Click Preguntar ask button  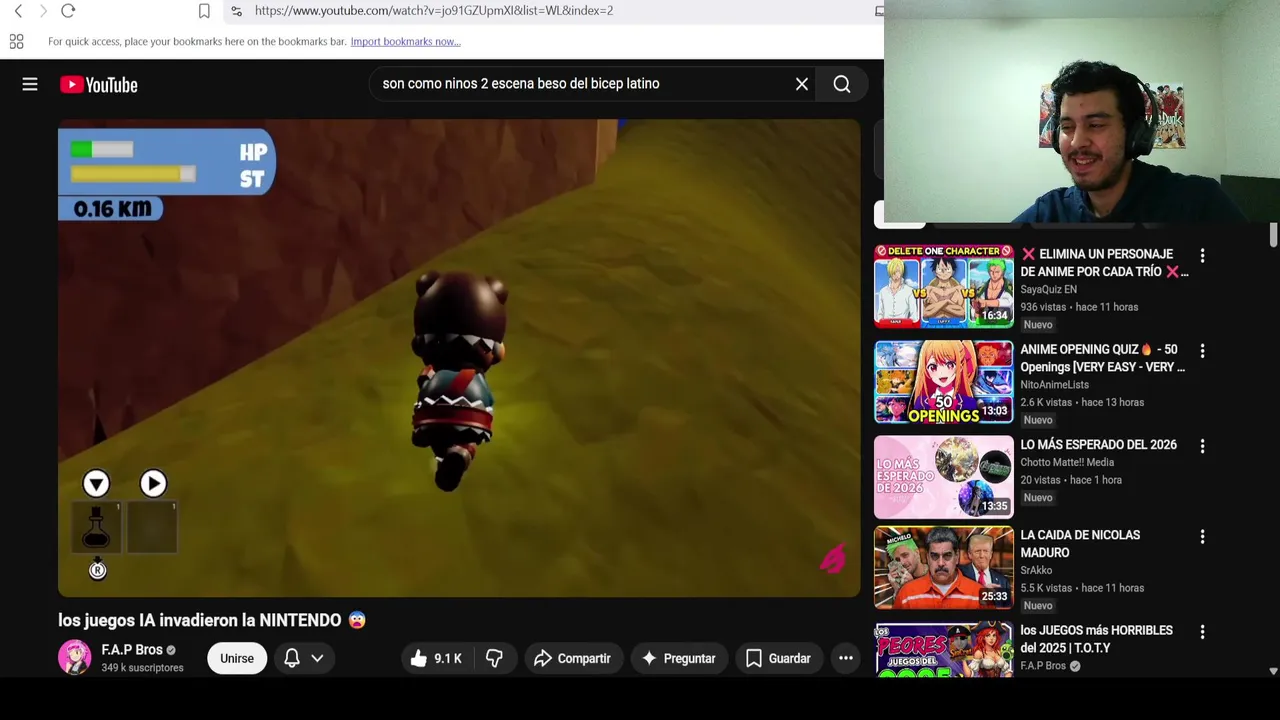tap(679, 658)
